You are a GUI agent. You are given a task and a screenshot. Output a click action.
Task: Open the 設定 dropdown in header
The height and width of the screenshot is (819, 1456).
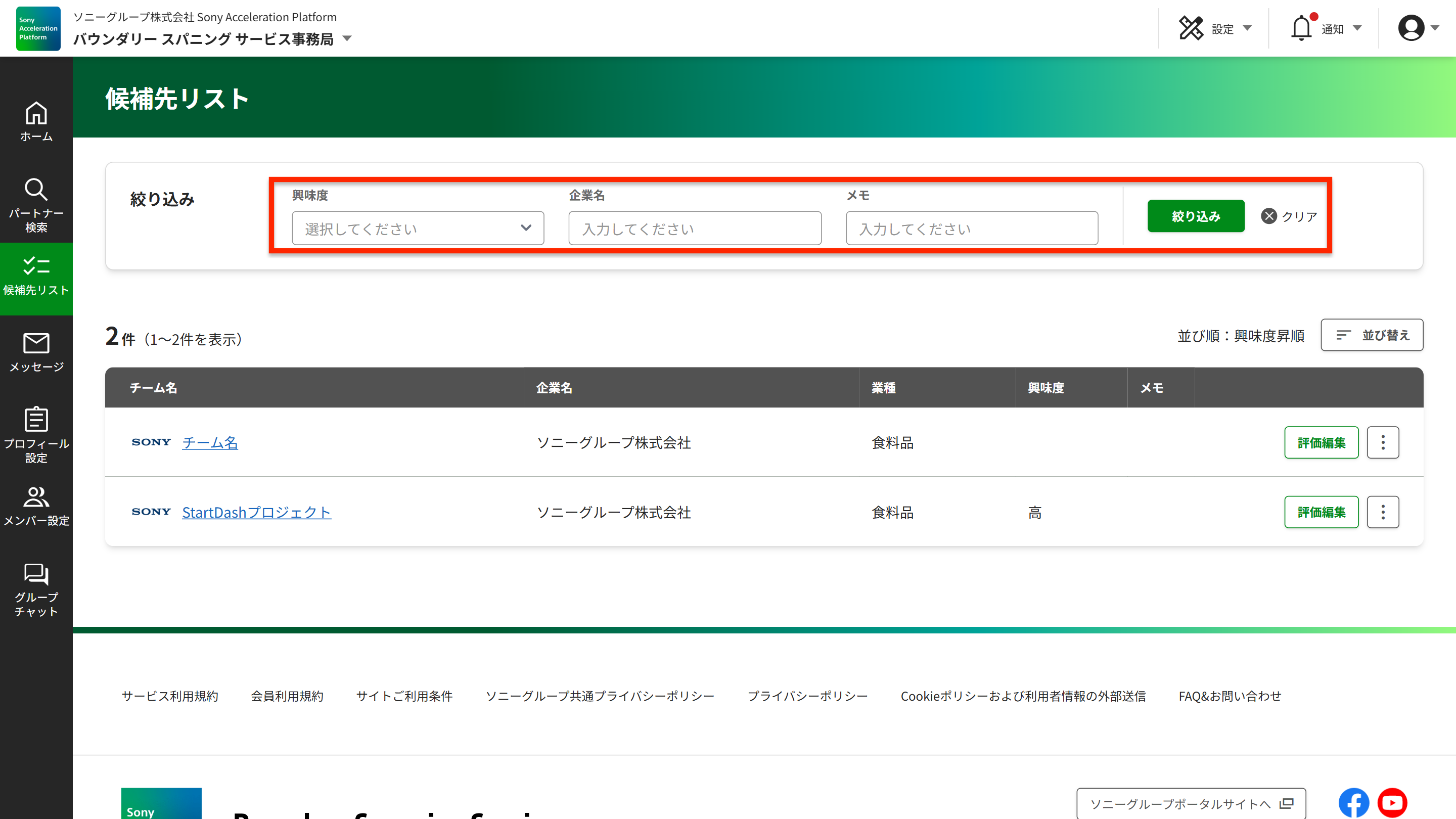pyautogui.click(x=1215, y=28)
